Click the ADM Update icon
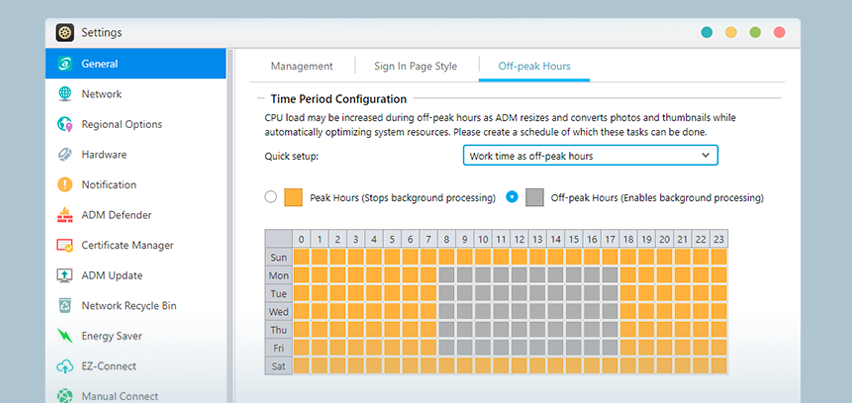The height and width of the screenshot is (403, 852). 65,276
